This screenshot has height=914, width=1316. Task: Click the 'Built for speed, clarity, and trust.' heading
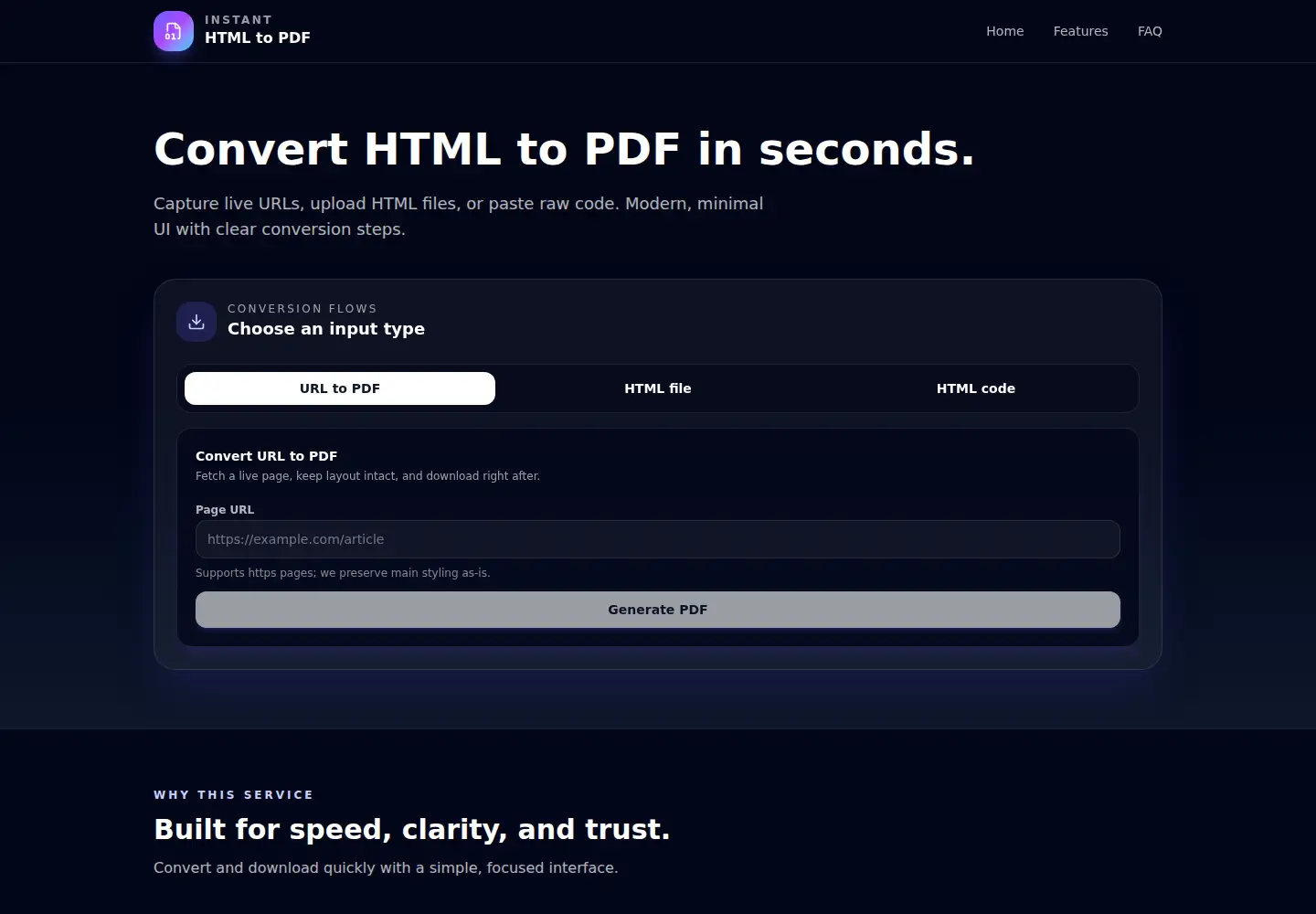pyautogui.click(x=412, y=829)
